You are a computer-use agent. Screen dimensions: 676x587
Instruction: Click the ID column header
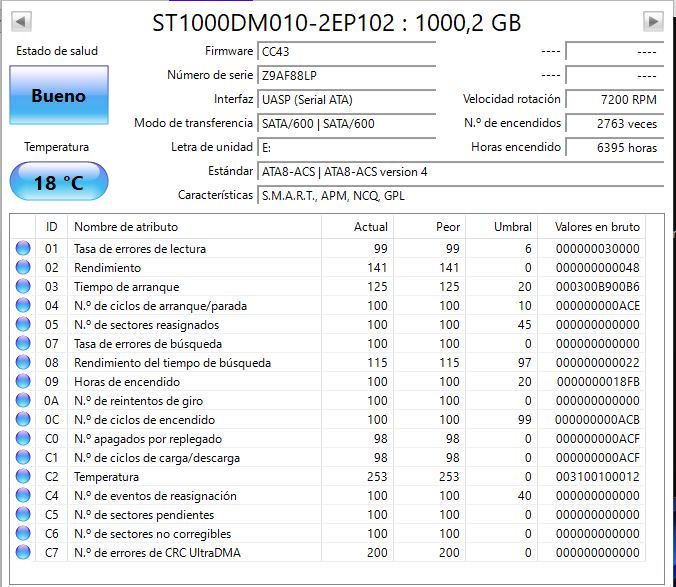point(51,227)
